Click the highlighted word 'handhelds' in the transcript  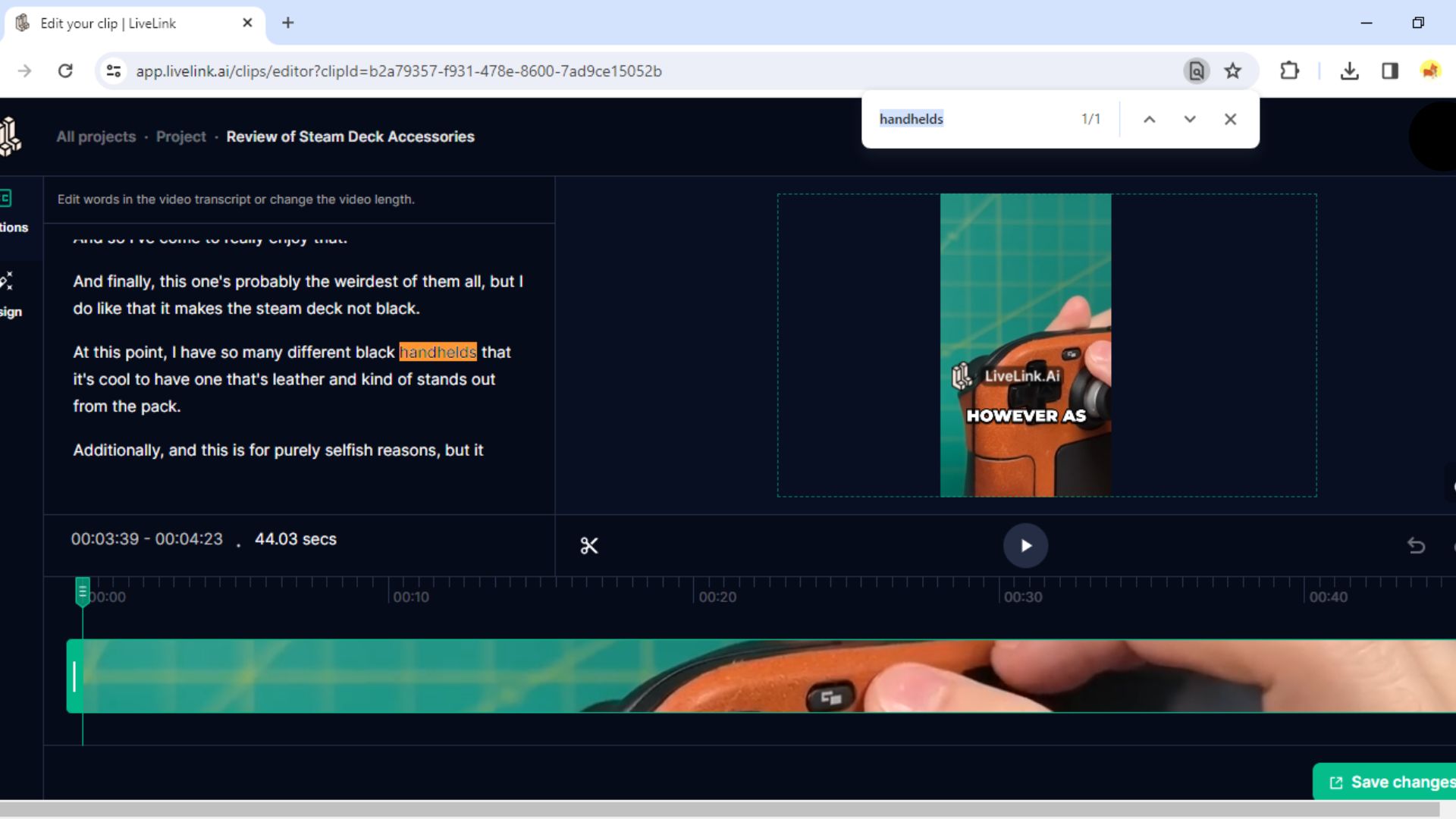click(438, 353)
